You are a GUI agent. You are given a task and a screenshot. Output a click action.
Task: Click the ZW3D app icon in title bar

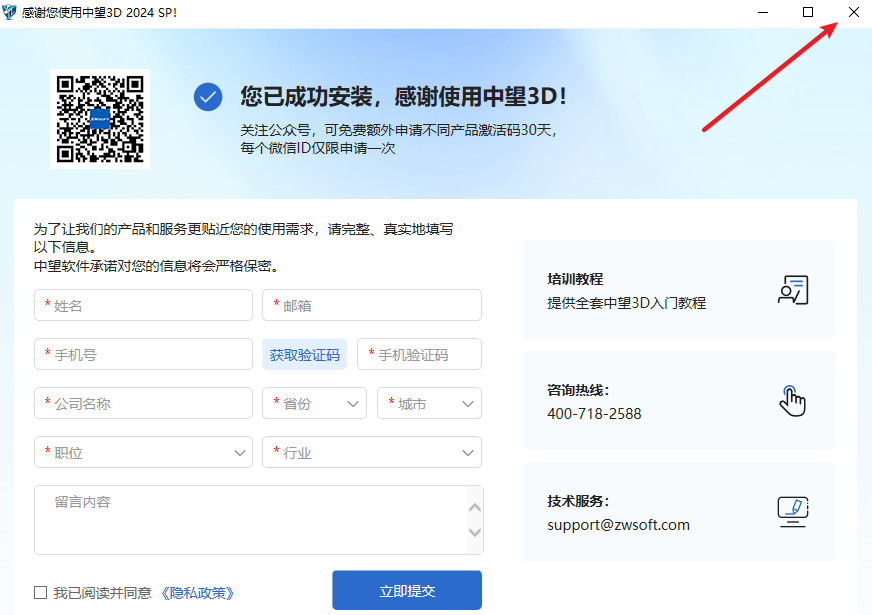click(9, 12)
